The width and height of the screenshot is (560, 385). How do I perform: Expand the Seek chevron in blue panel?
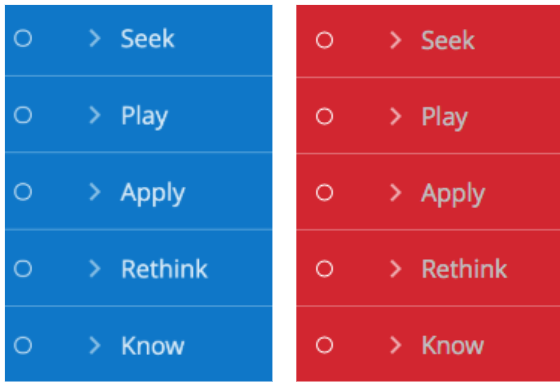tap(95, 38)
